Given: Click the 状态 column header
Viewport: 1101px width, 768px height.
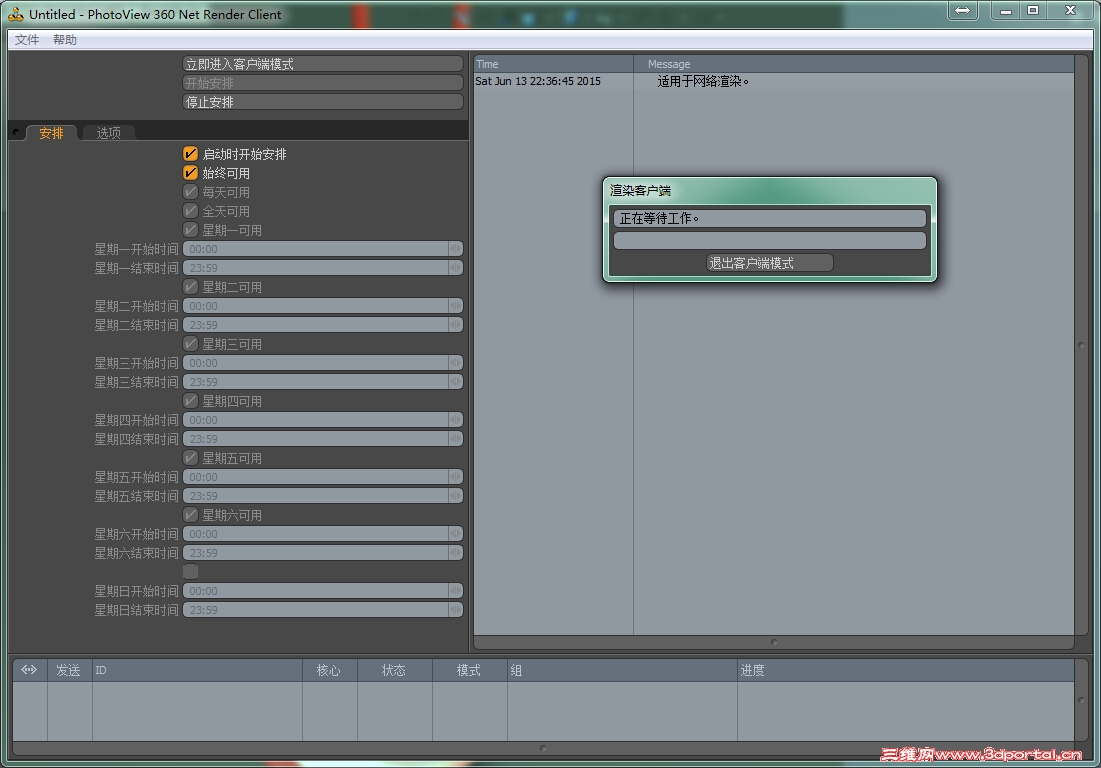Looking at the screenshot, I should point(395,670).
